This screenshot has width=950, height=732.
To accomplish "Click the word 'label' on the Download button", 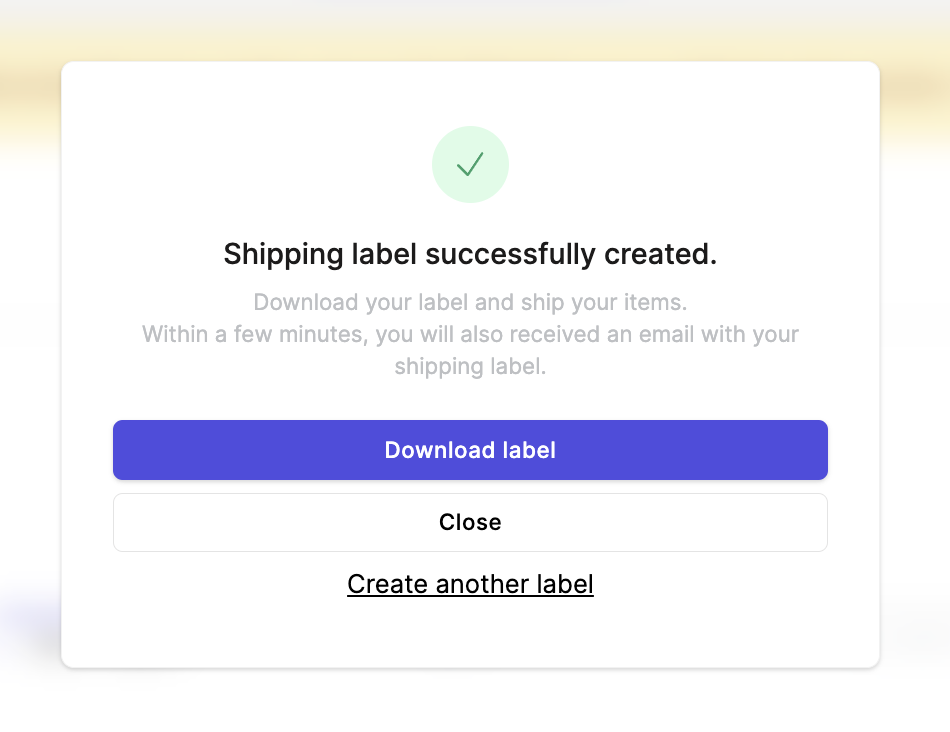I will (x=529, y=450).
